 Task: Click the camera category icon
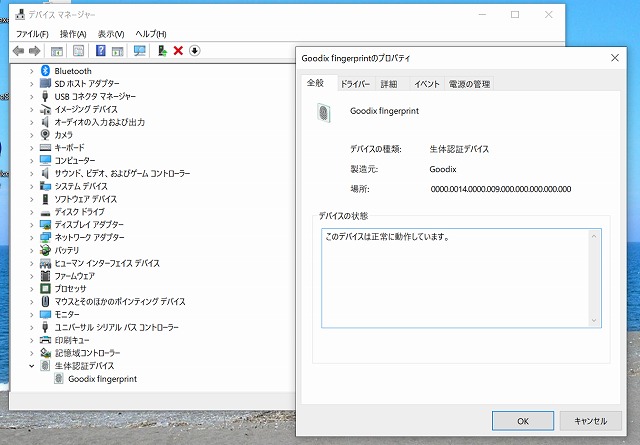click(x=45, y=134)
